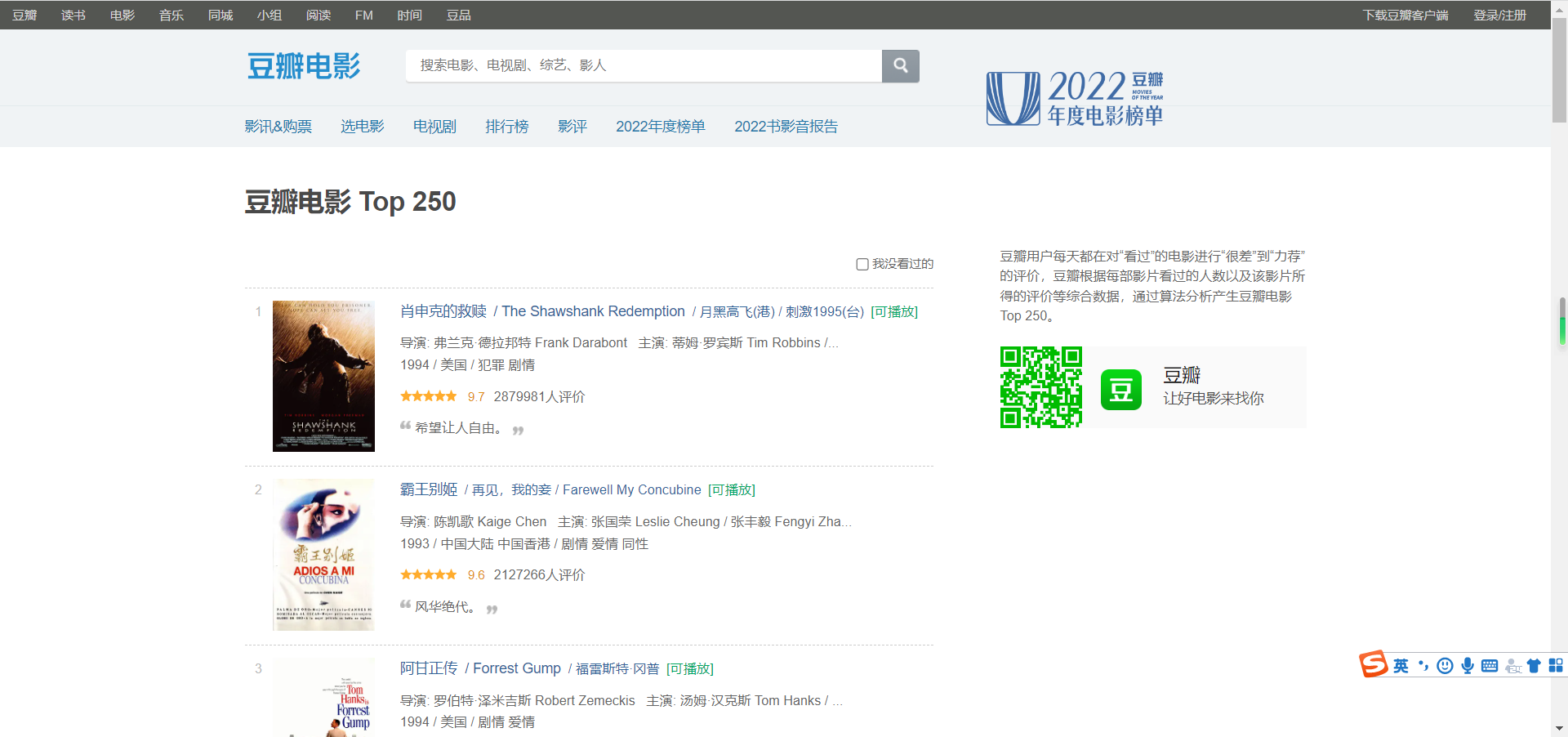Click the movie search input field
Viewport: 1568px width, 737px height.
pos(644,65)
